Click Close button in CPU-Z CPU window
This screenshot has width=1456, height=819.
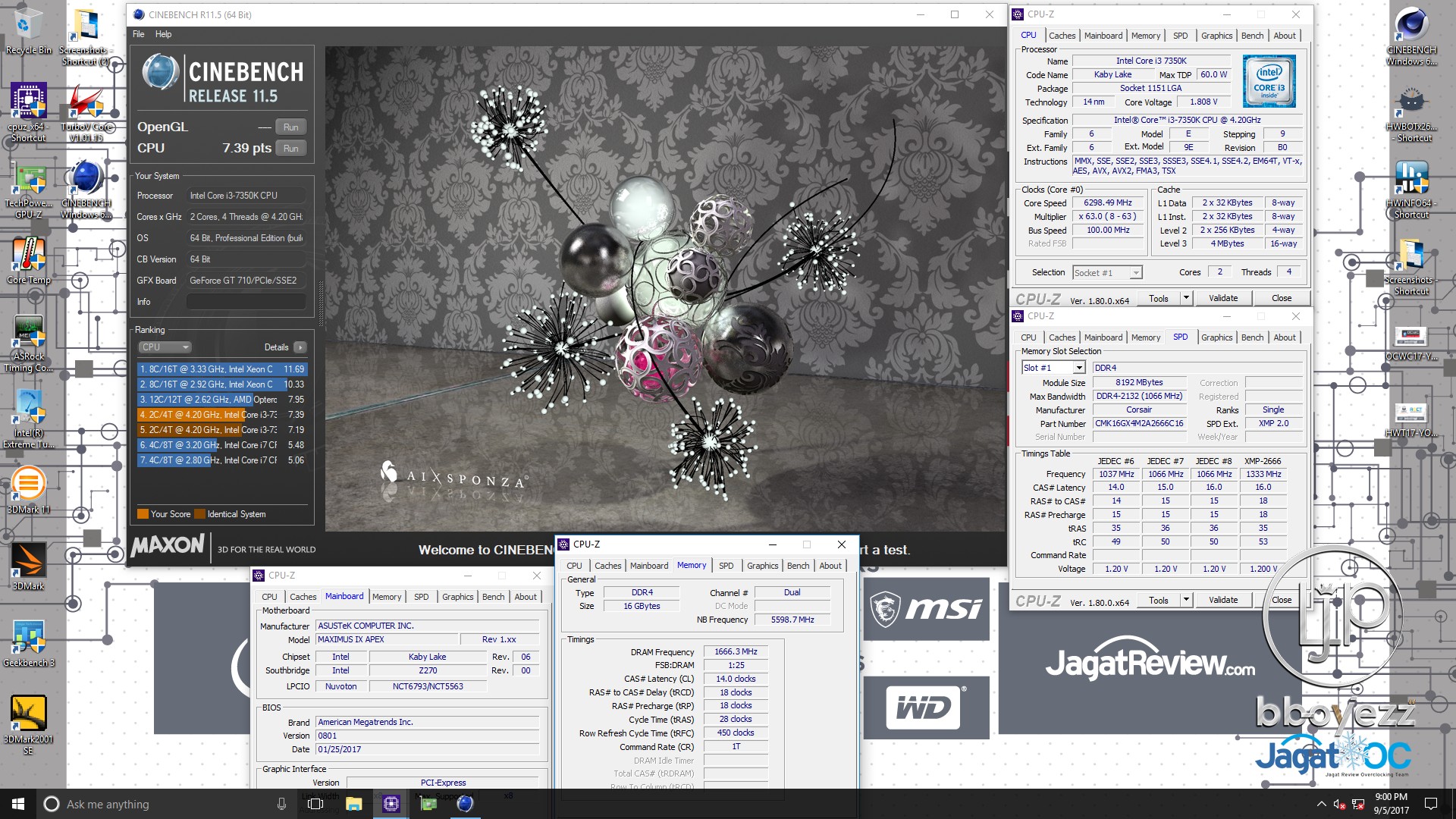pos(1282,298)
